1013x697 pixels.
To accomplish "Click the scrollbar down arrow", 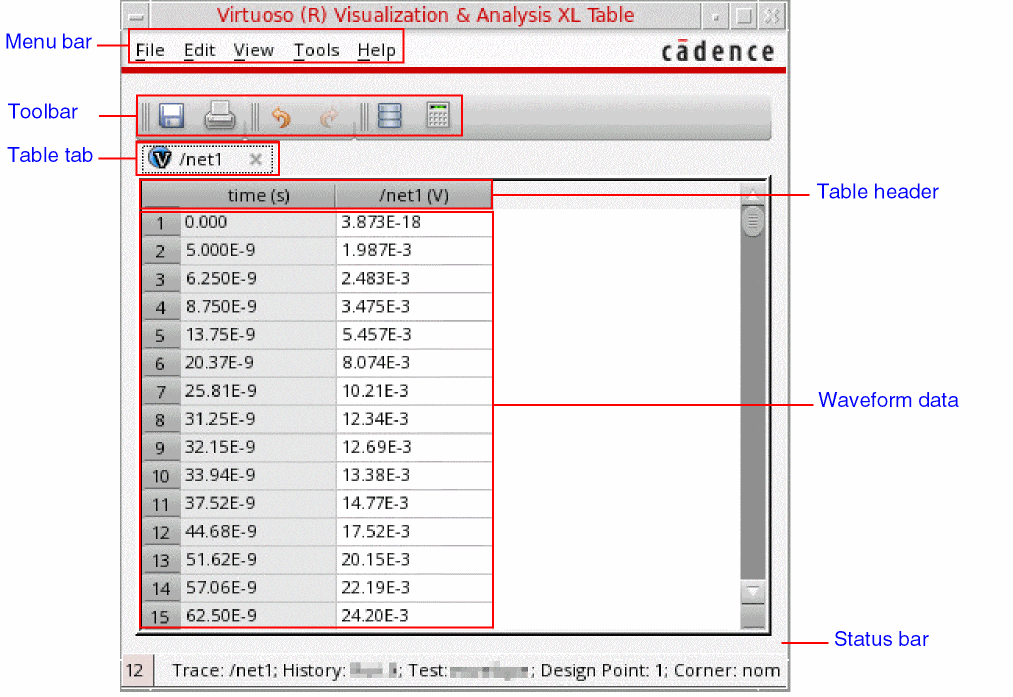I will coord(753,592).
